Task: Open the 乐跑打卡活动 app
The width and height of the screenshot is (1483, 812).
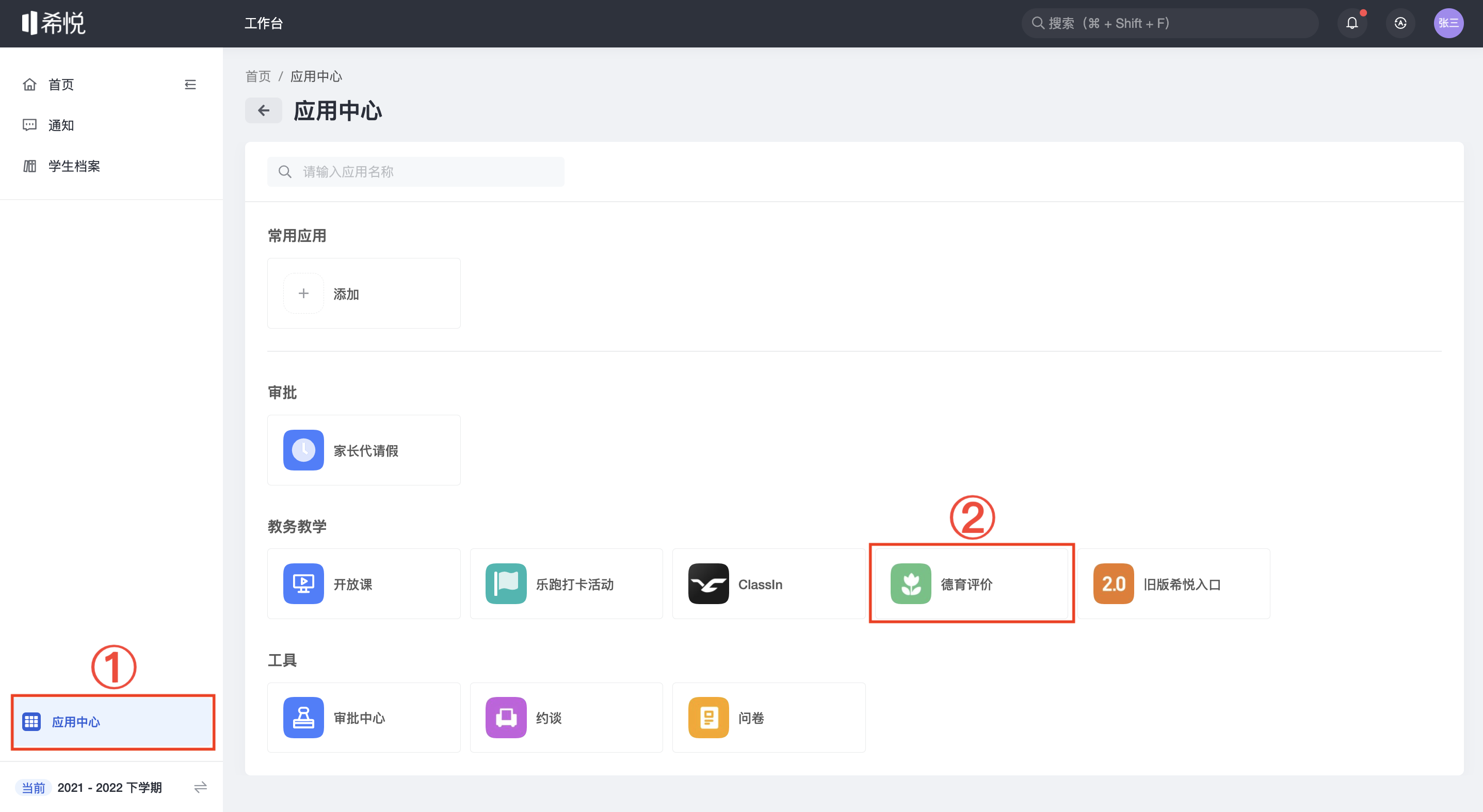Action: 567,583
